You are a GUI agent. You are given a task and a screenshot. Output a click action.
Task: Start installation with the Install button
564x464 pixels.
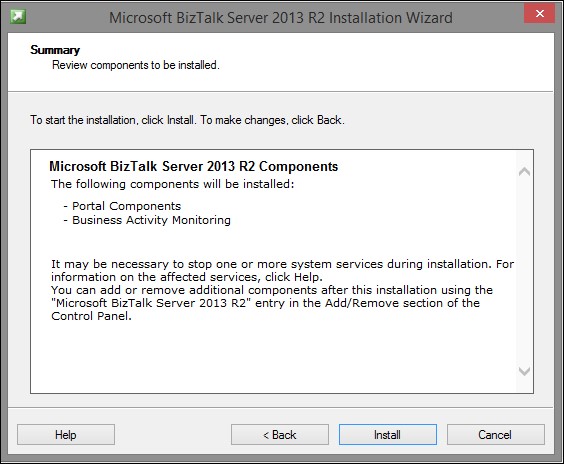(x=388, y=435)
